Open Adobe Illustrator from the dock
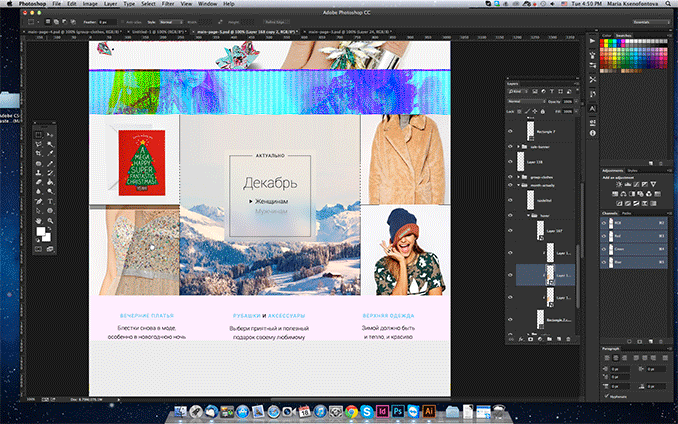Screen dimensions: 678x424 point(429,411)
